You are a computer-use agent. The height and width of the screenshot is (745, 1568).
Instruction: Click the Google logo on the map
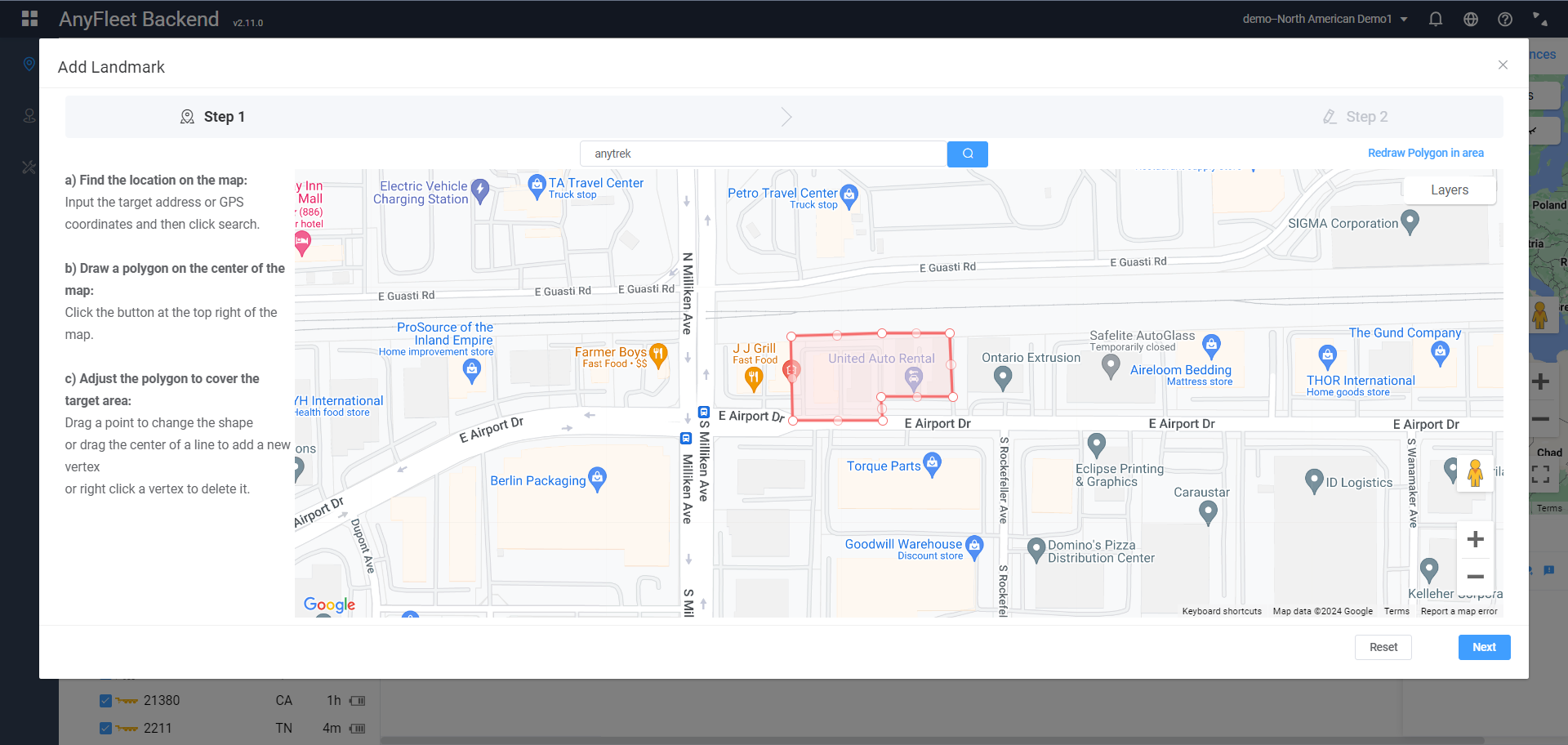329,604
